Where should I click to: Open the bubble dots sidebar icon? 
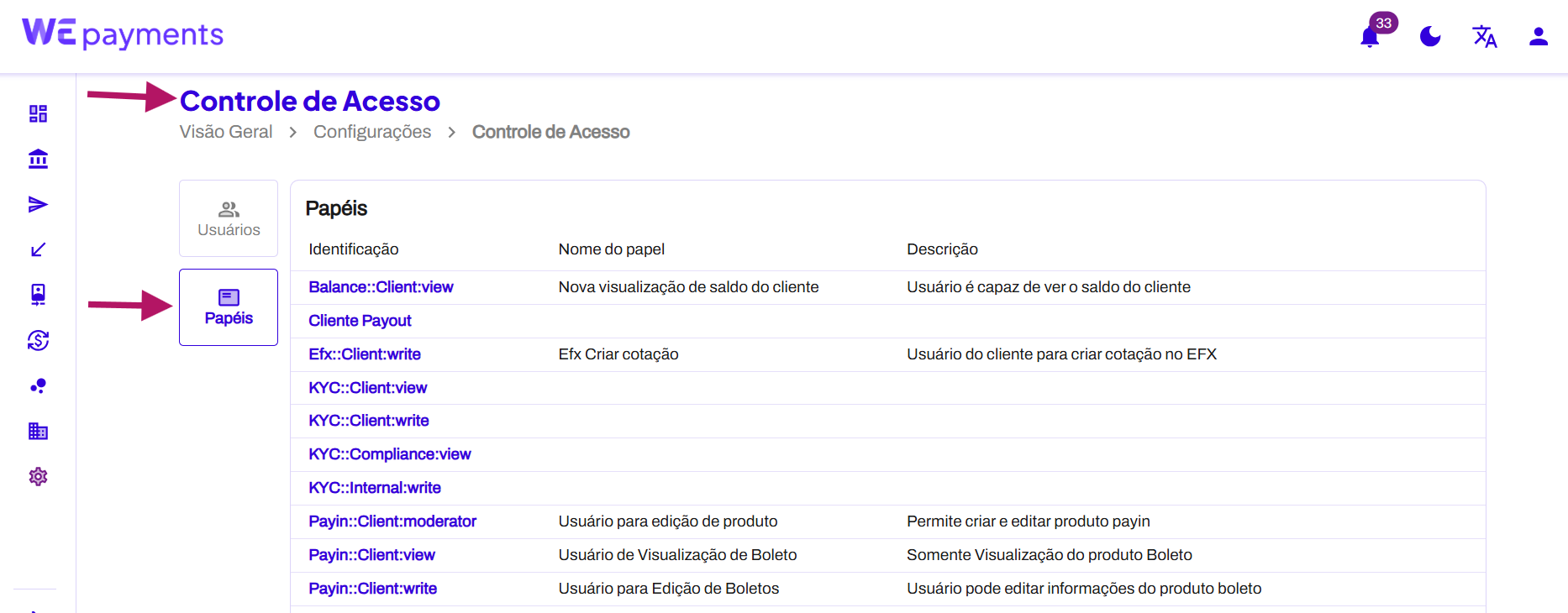click(38, 385)
